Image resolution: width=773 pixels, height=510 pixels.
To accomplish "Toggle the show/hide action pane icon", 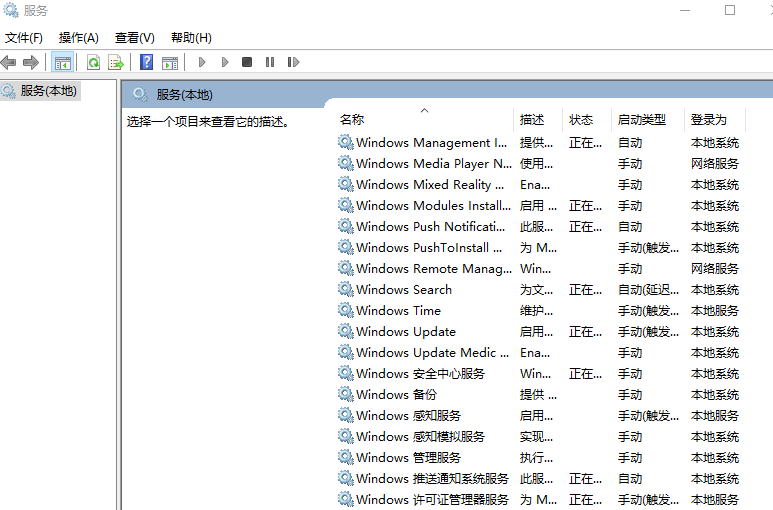I will (170, 62).
